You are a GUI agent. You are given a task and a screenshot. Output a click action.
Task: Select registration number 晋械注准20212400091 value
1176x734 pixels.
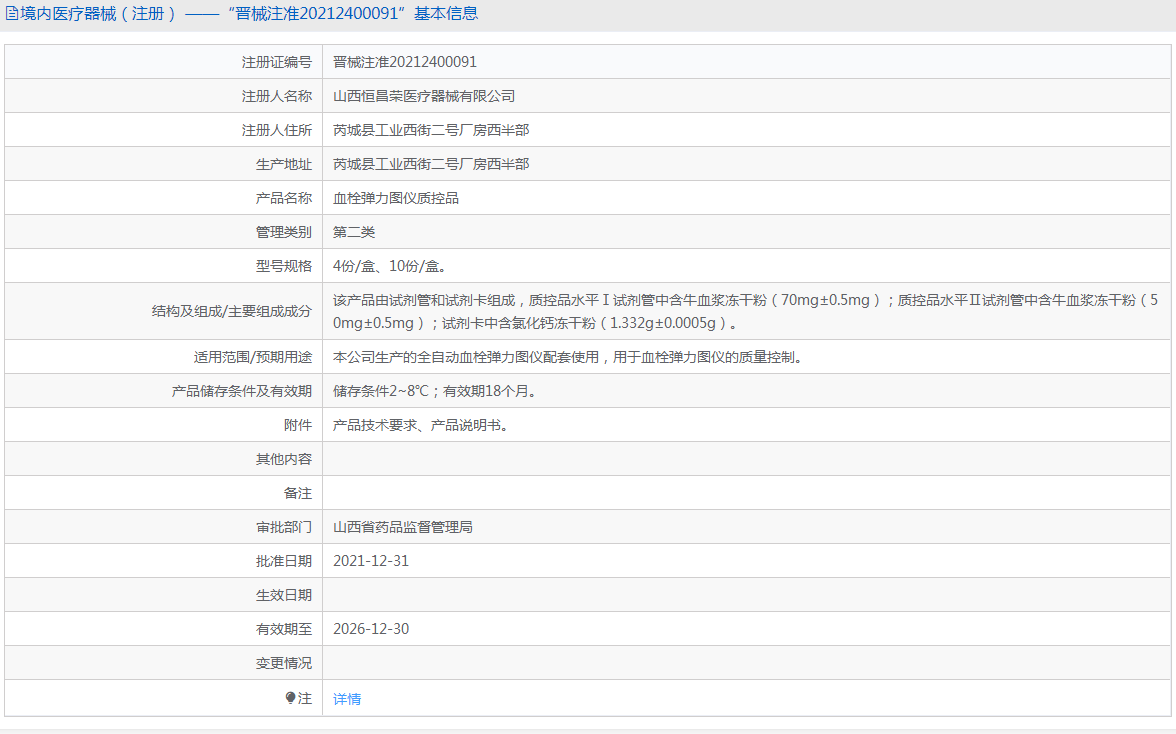(x=405, y=62)
